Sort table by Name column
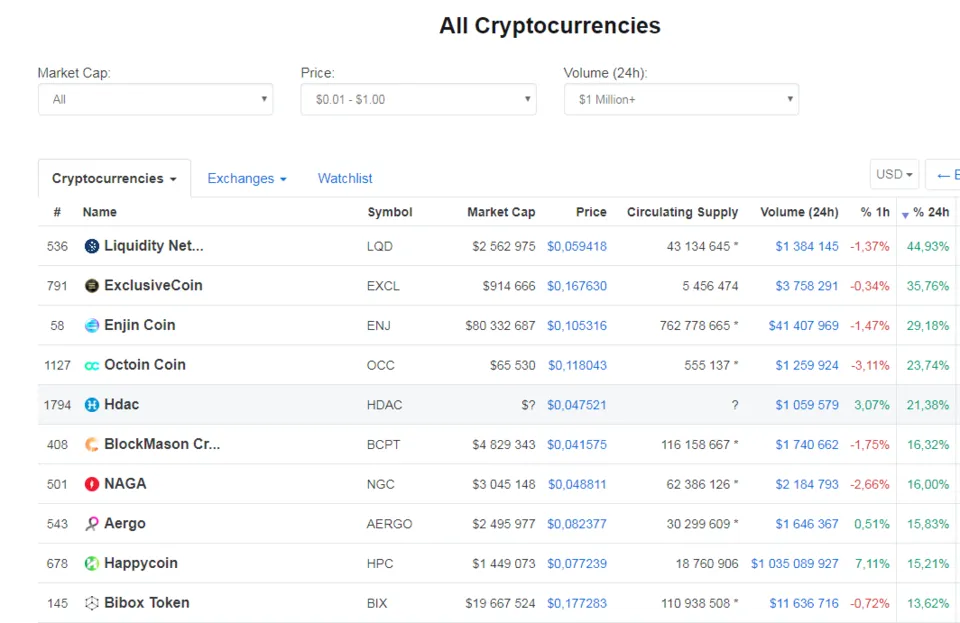This screenshot has height=623, width=960. pyautogui.click(x=100, y=212)
